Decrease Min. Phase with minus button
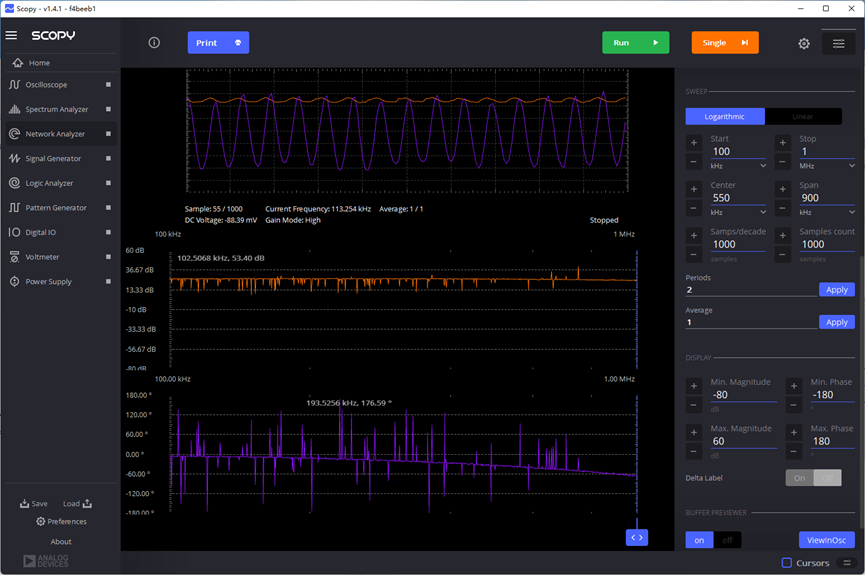The height and width of the screenshot is (575, 865). (793, 405)
